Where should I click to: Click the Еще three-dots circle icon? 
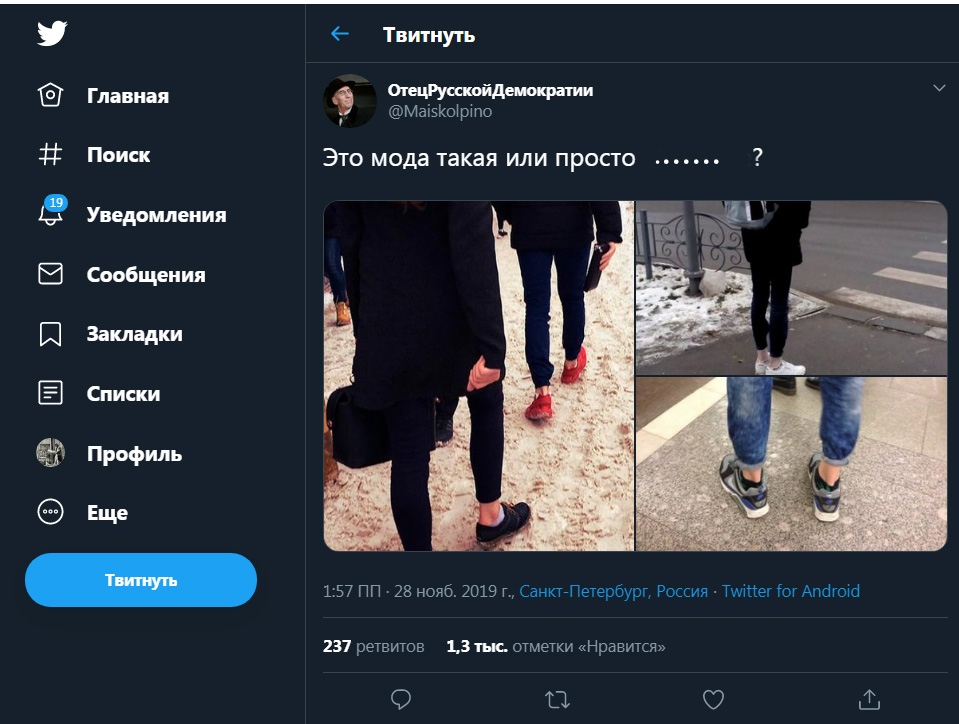click(50, 513)
